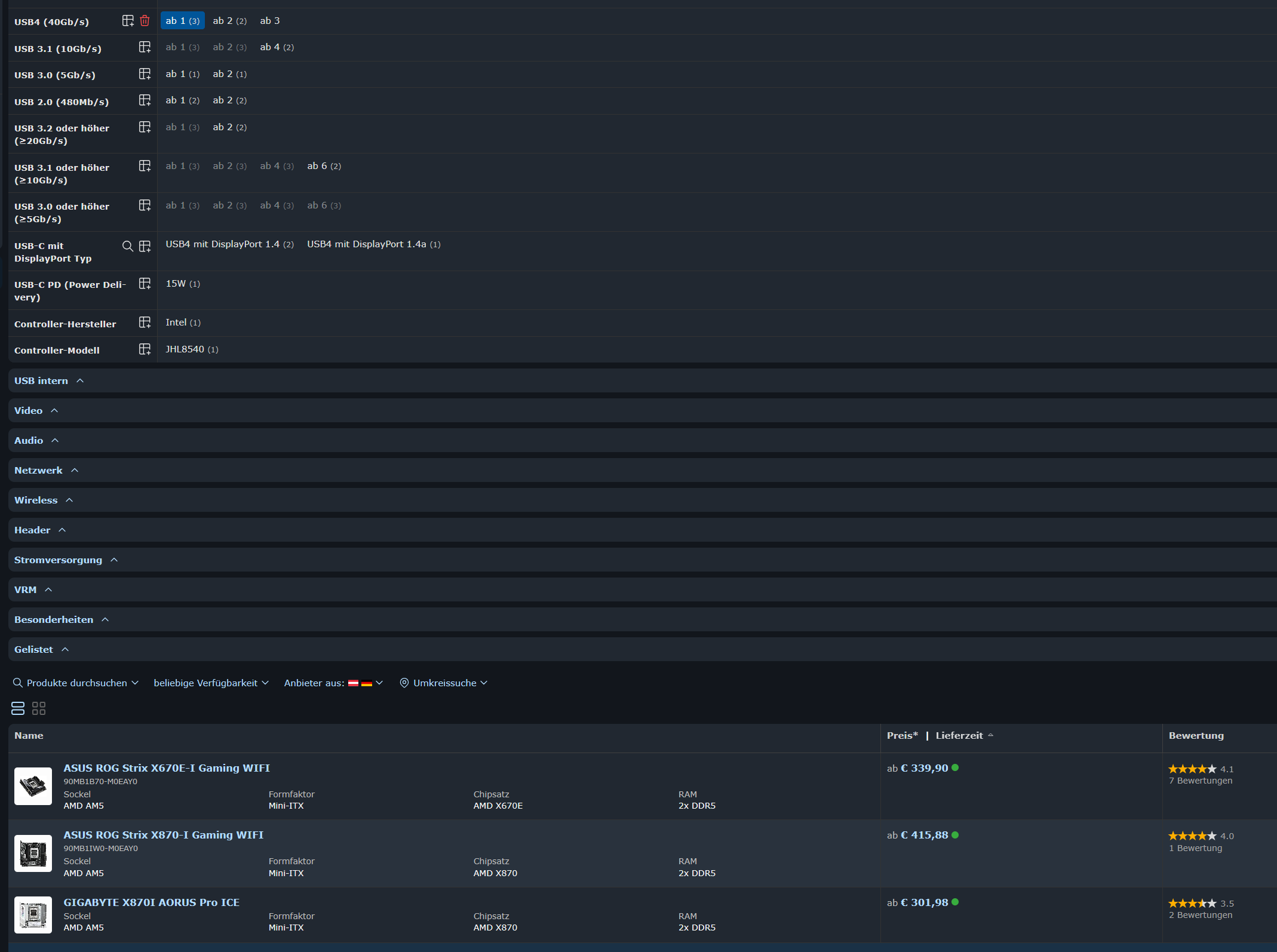Switch to list view layout icon

18,708
